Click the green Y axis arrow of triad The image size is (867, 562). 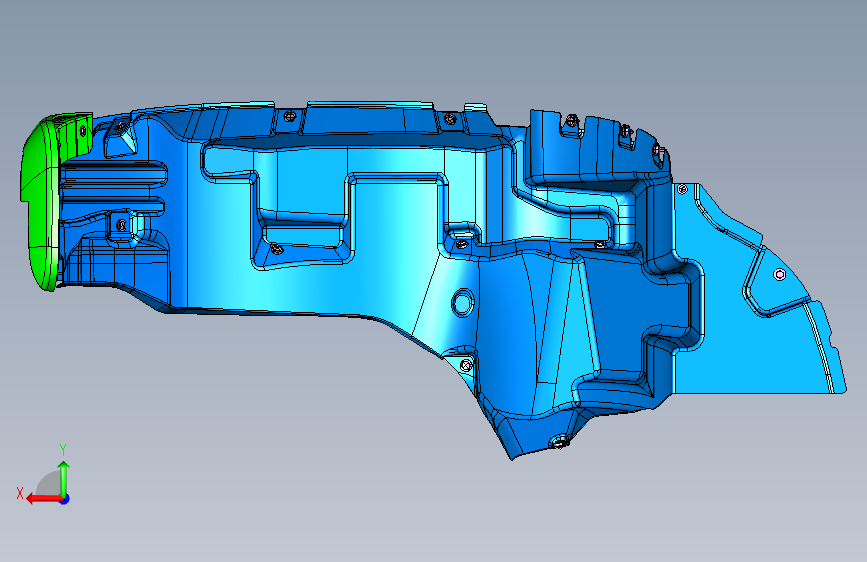click(64, 478)
